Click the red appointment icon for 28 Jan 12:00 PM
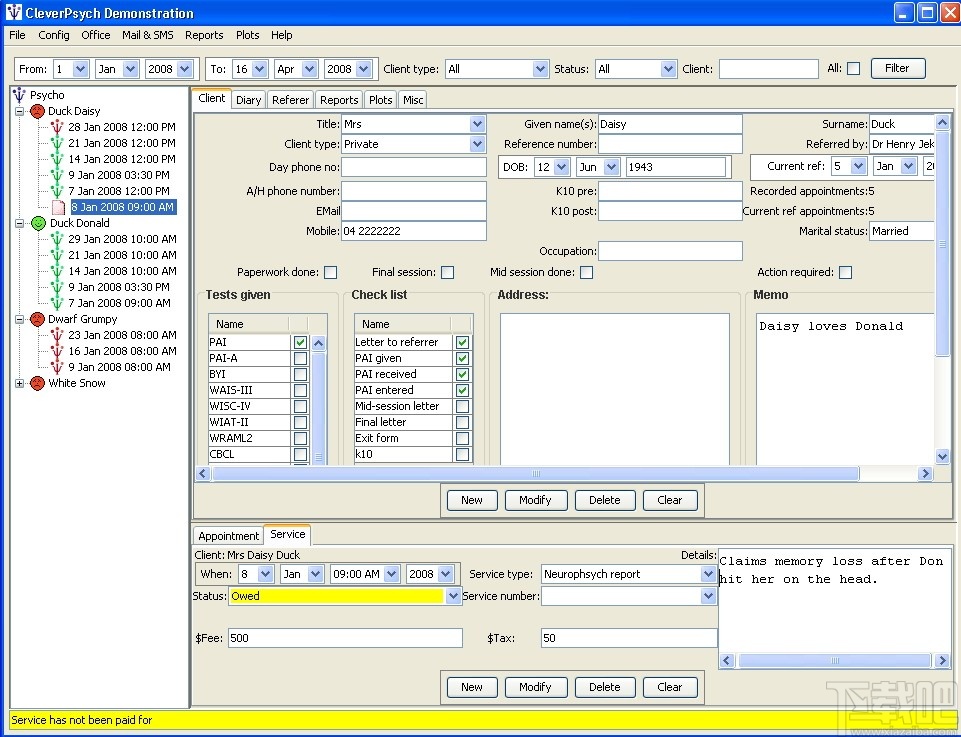Viewport: 961px width, 737px height. click(57, 127)
